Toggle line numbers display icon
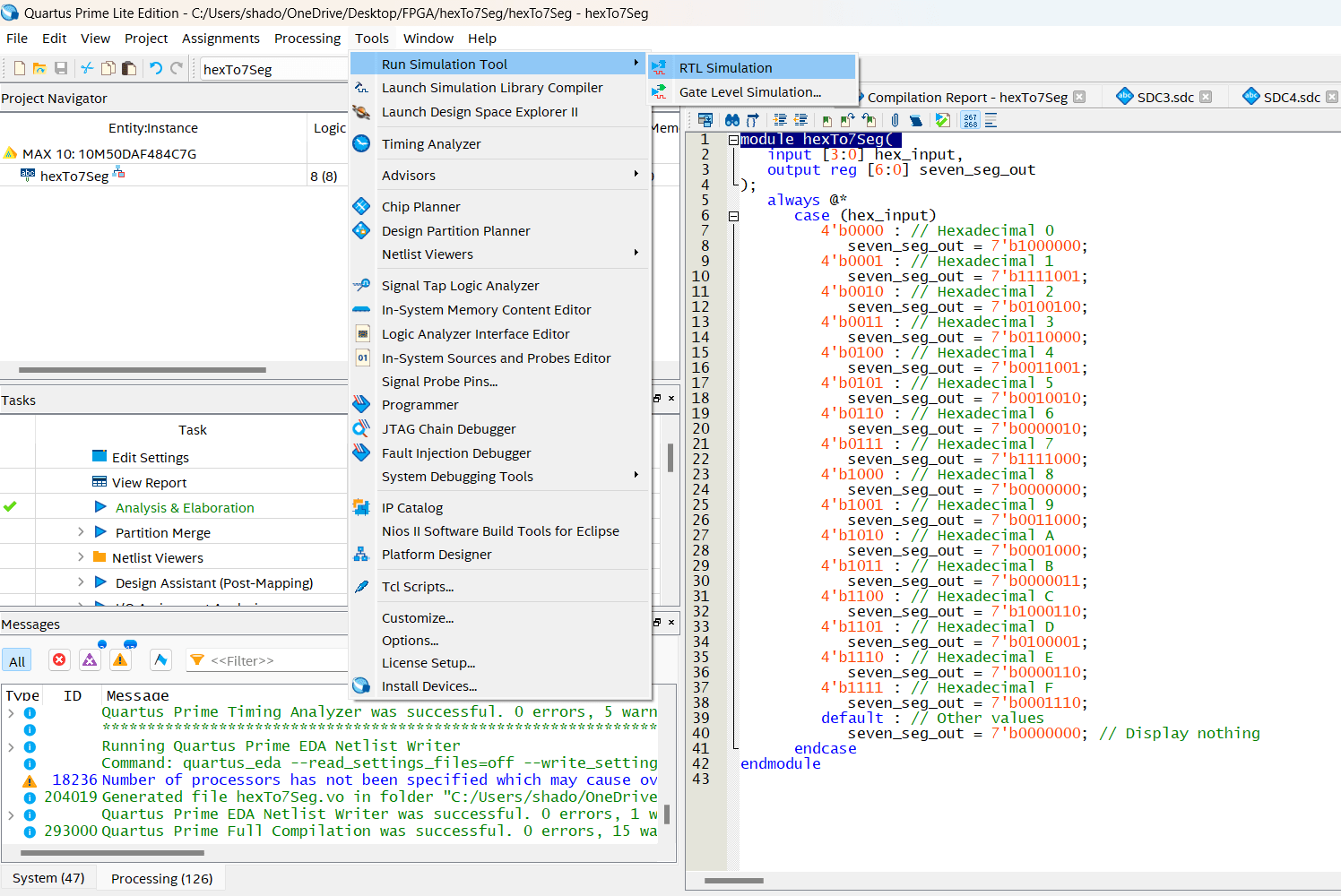 970,120
